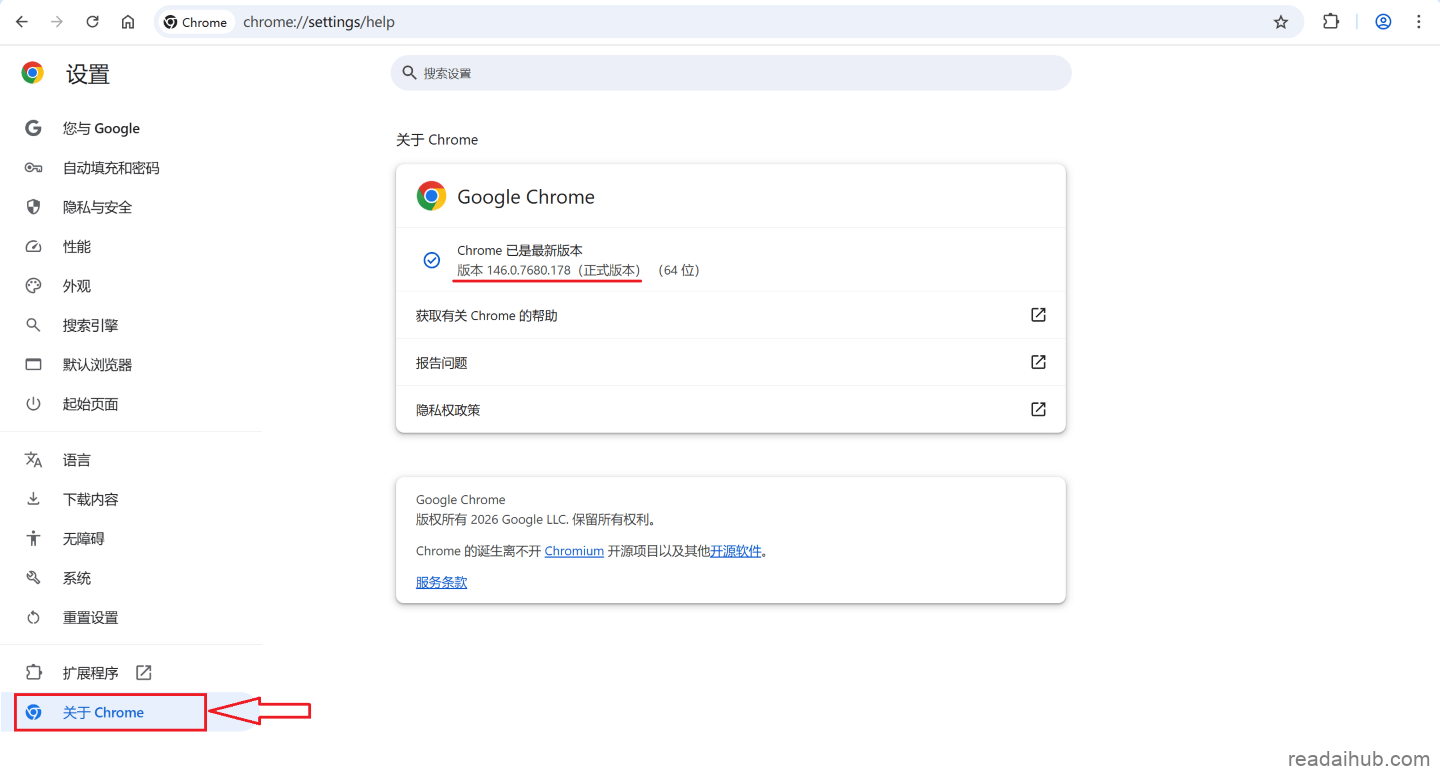Open the profile avatar icon
The image size is (1440, 776).
(x=1383, y=22)
